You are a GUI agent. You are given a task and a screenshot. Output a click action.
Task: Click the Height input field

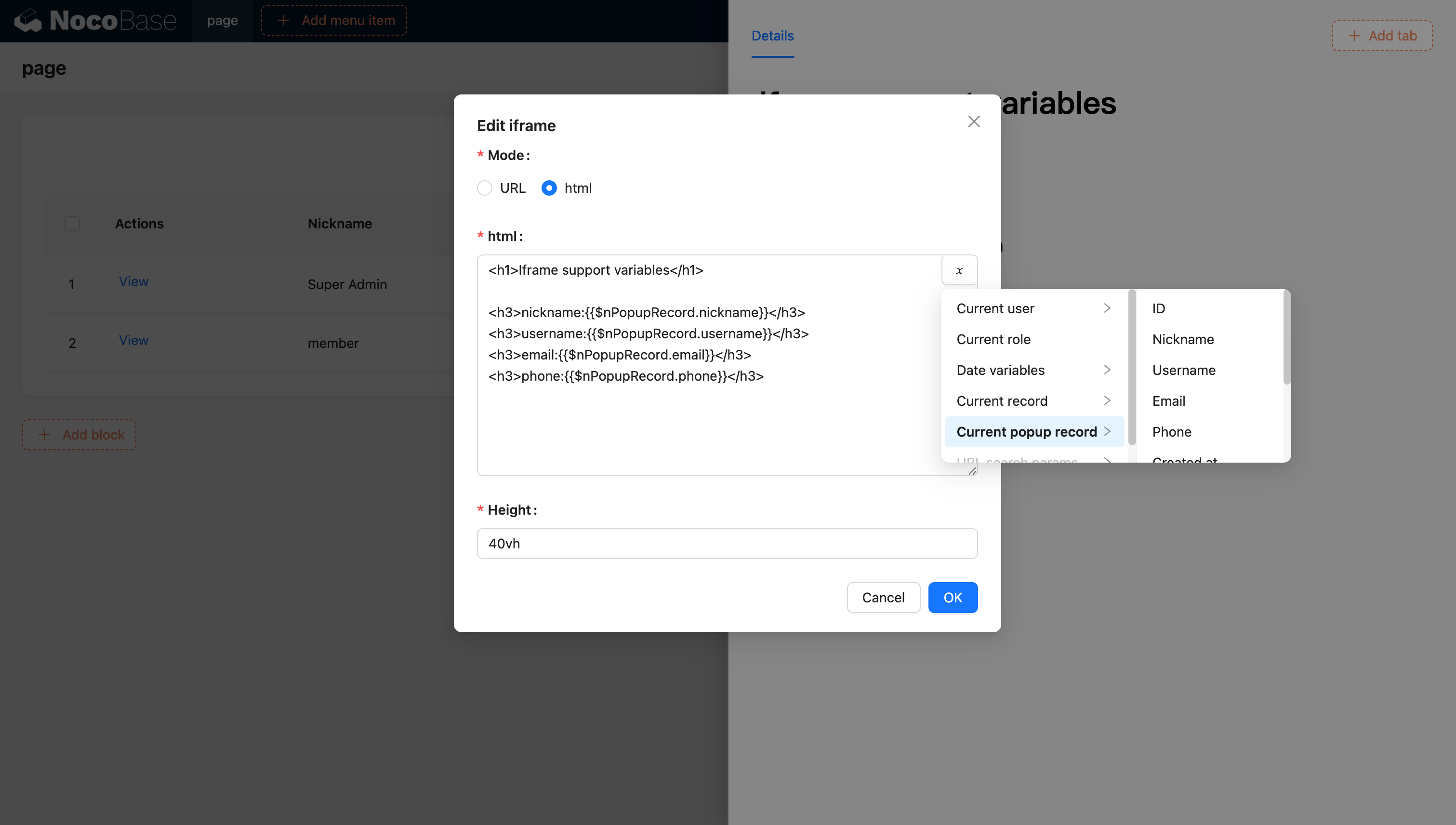(x=728, y=544)
